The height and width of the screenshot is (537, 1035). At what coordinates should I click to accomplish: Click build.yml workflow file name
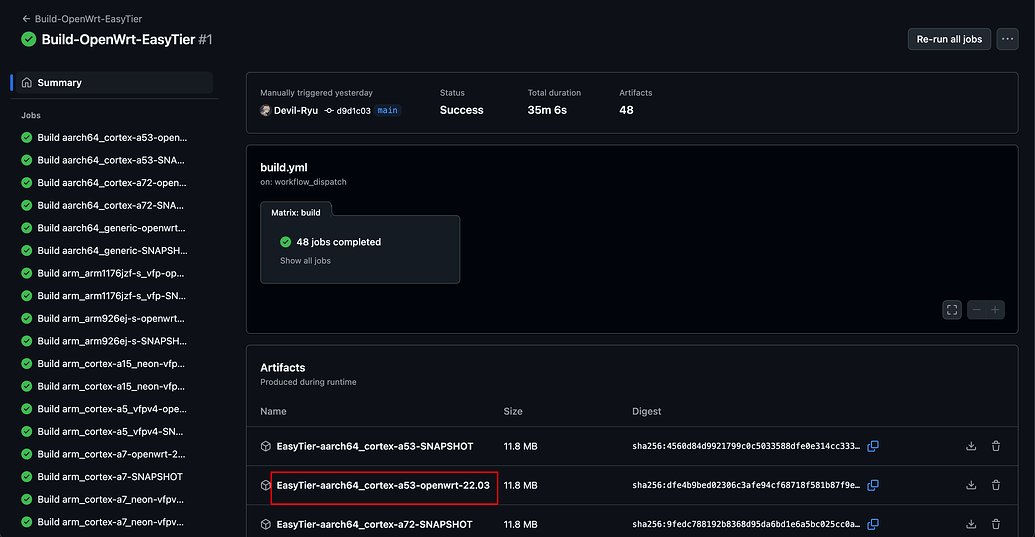point(284,168)
